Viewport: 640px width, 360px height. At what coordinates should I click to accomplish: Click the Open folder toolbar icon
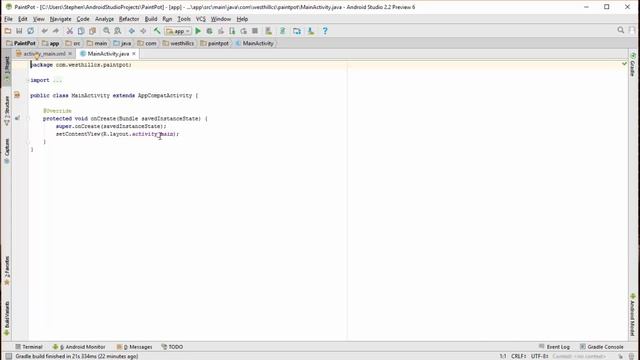(x=8, y=31)
